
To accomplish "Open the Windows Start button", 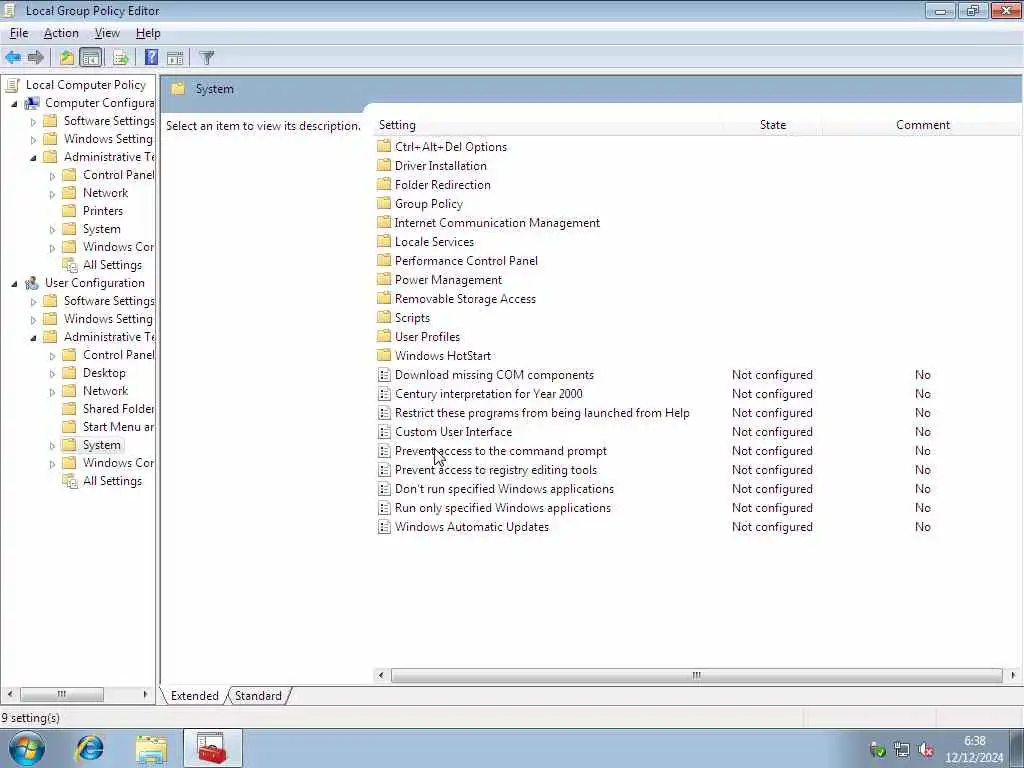I will click(x=27, y=748).
